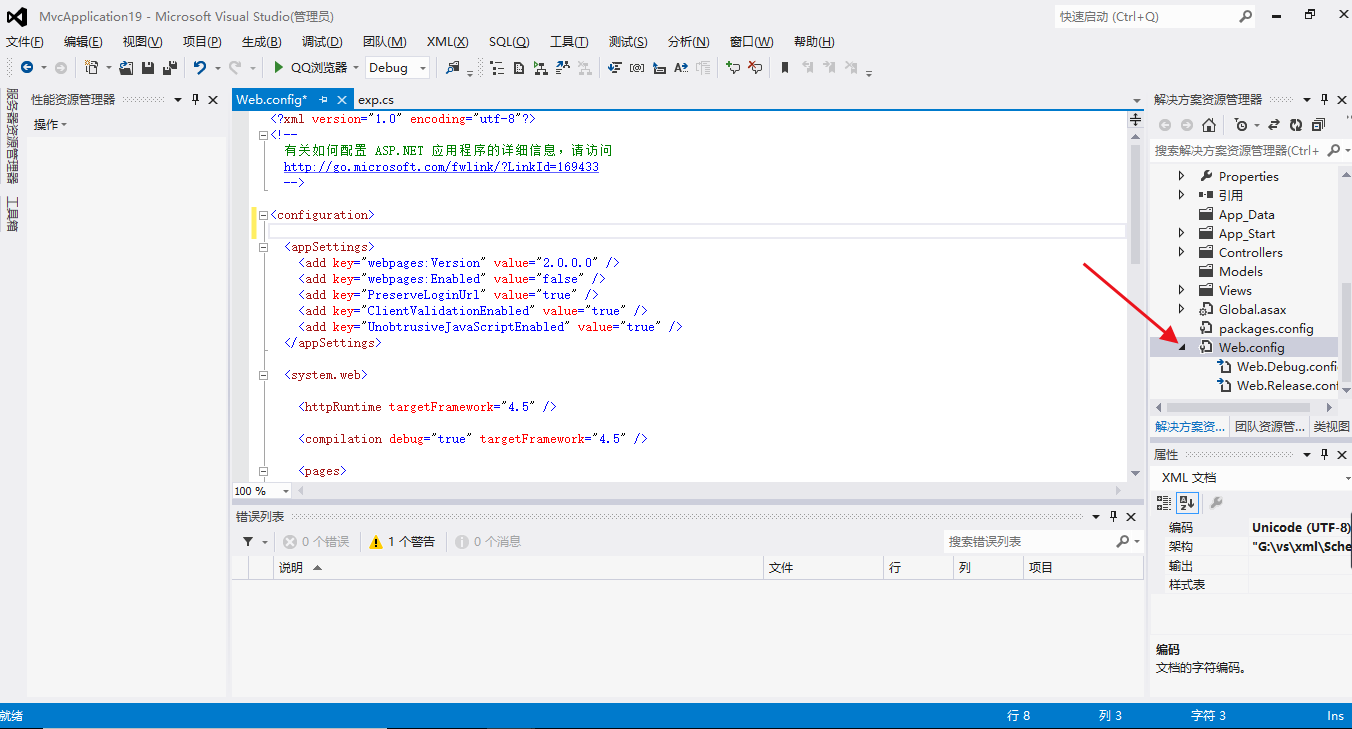Open the 调试(D) menu
Screen dimensions: 1352x729
322,41
